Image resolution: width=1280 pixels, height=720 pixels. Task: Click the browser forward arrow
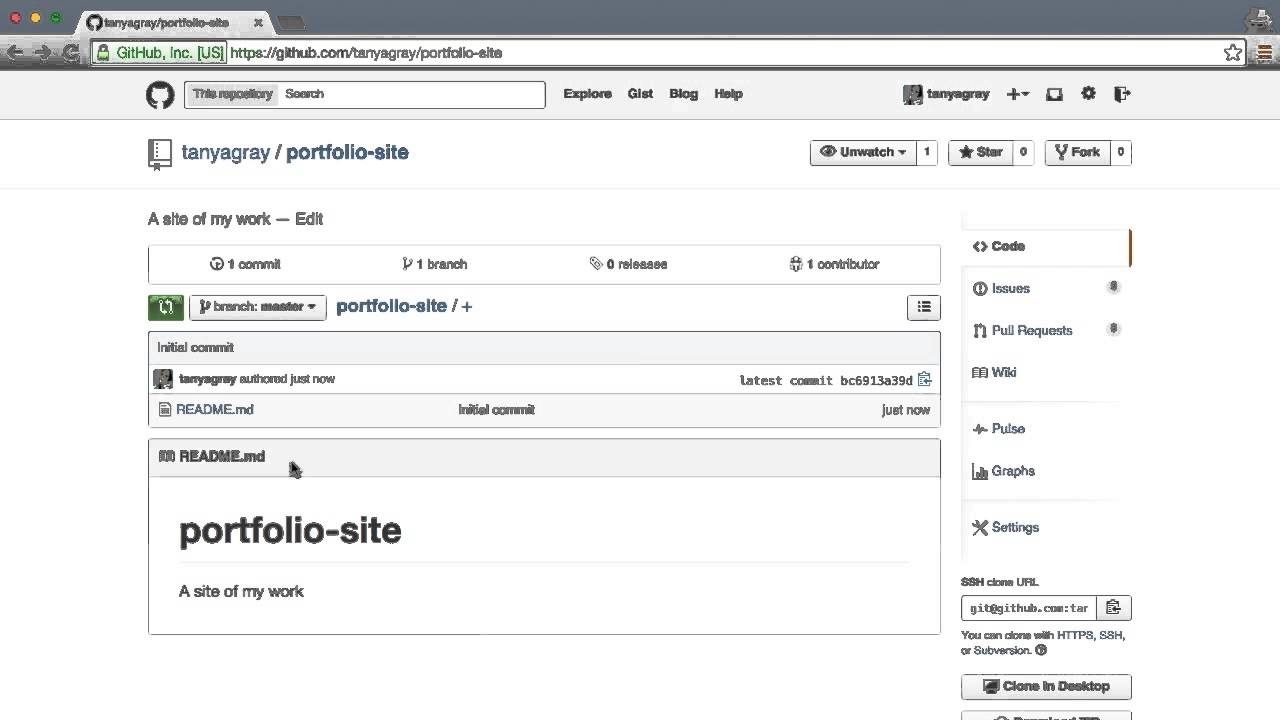coord(43,53)
